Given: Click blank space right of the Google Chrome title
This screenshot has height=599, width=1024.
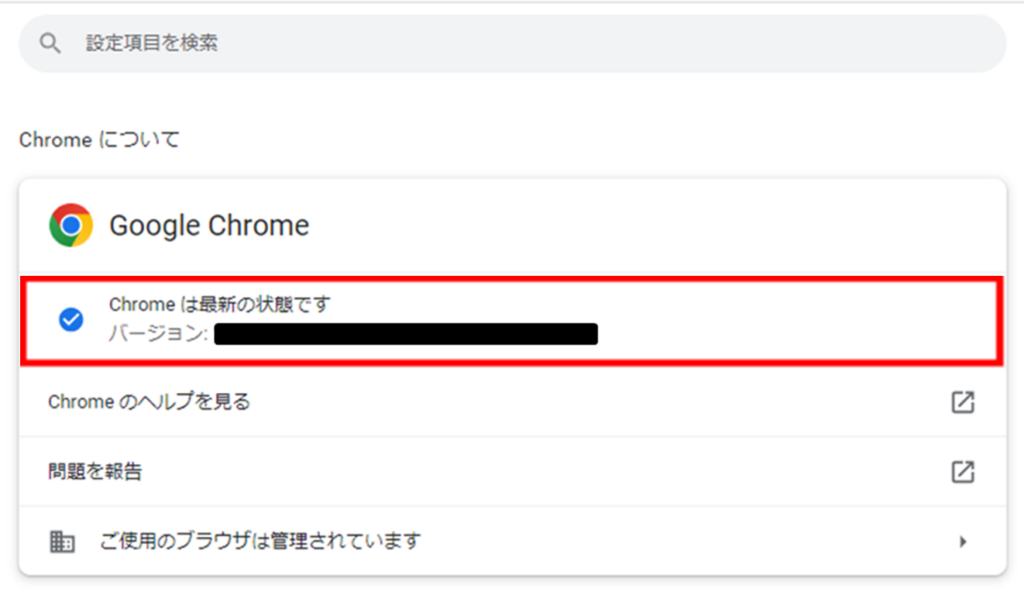Looking at the screenshot, I should tap(650, 225).
